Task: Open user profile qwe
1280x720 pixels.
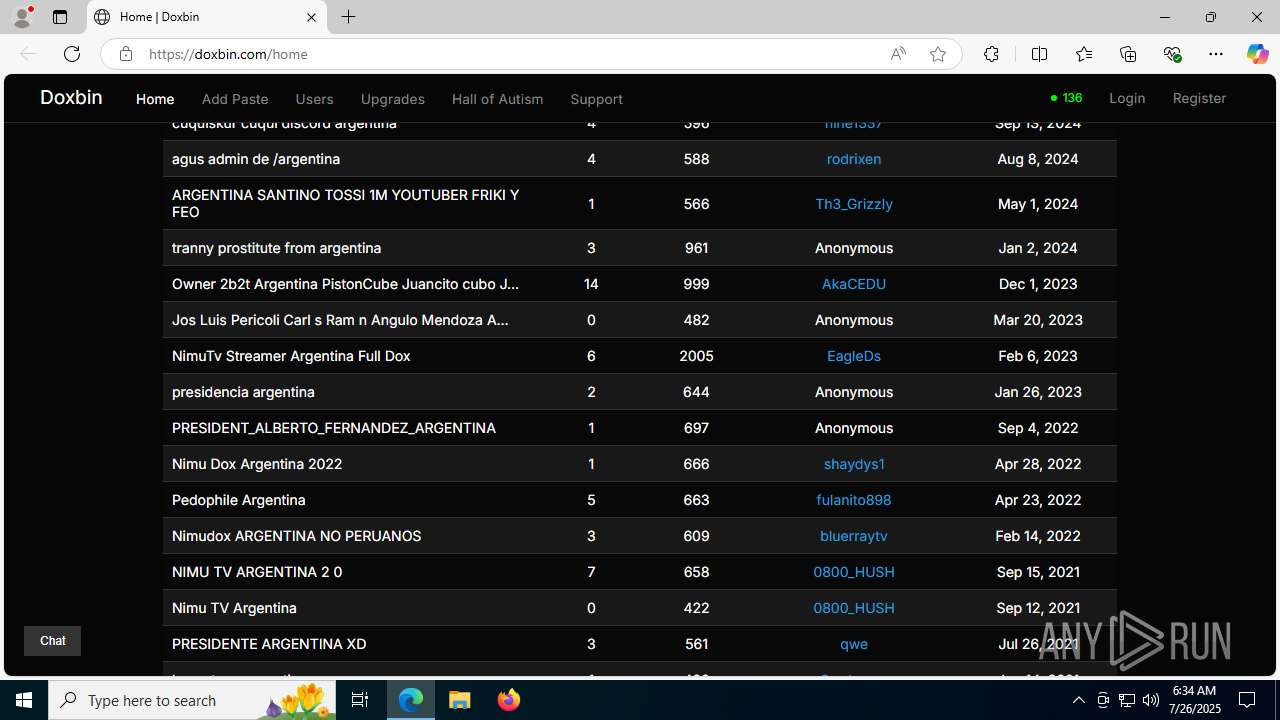Action: (x=854, y=644)
